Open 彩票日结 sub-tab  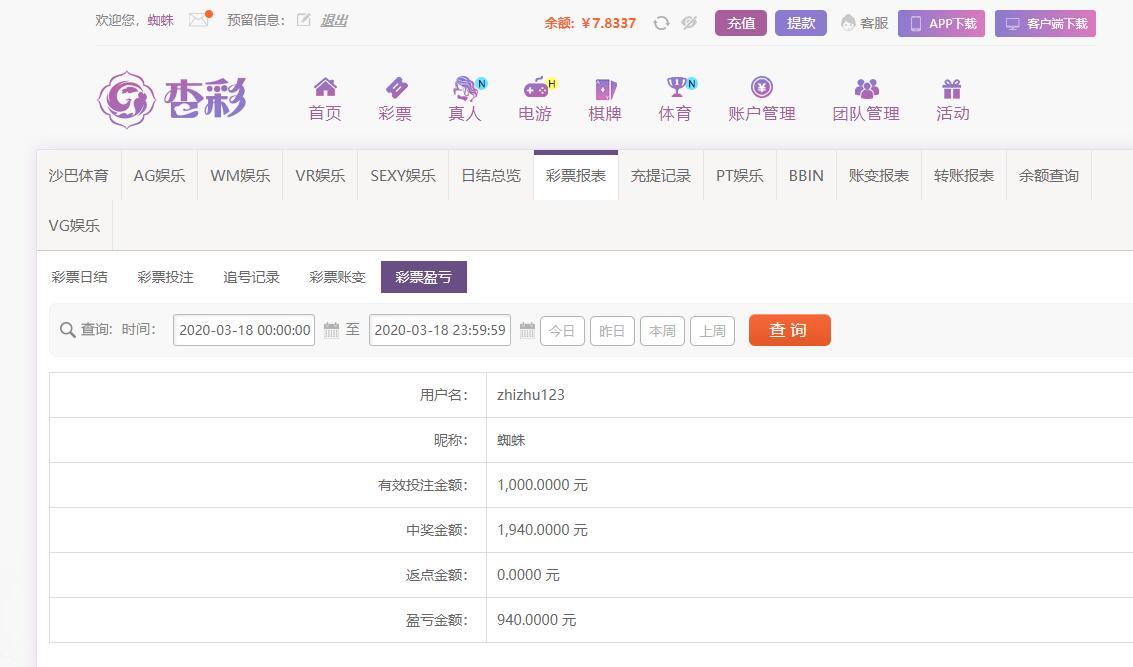79,277
